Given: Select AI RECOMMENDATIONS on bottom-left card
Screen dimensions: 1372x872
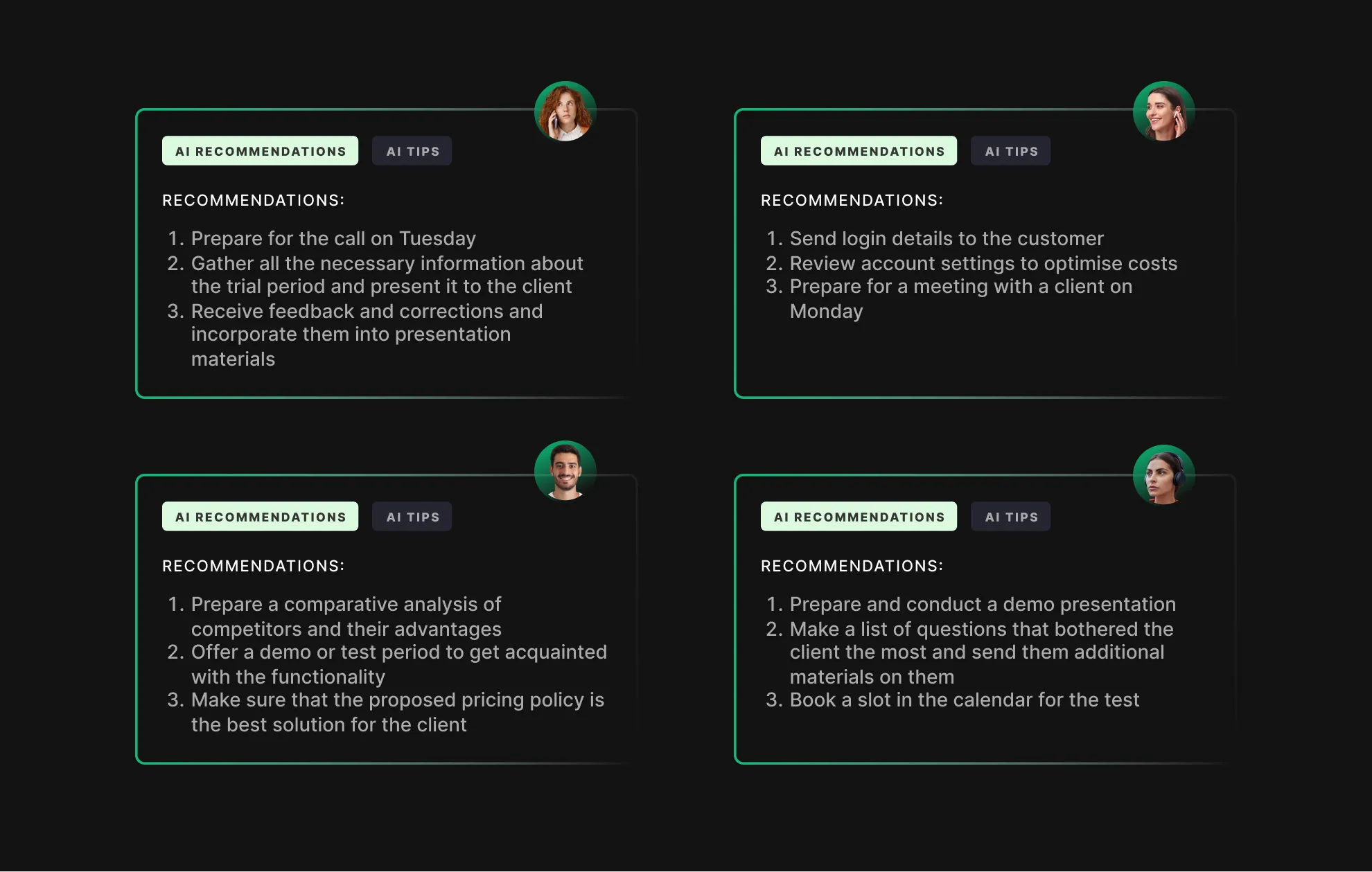Looking at the screenshot, I should click(x=260, y=516).
